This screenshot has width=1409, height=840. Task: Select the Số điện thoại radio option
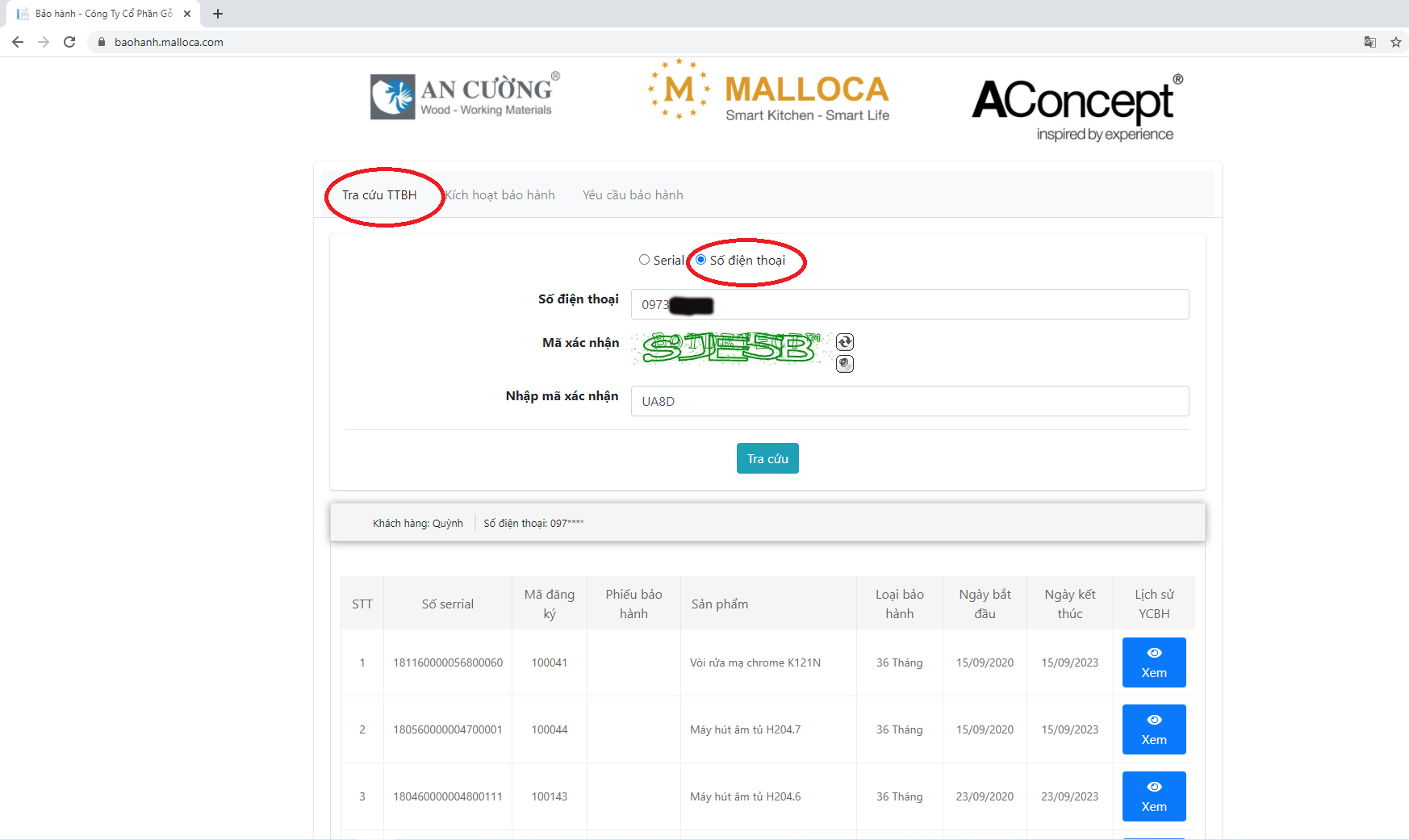(701, 260)
